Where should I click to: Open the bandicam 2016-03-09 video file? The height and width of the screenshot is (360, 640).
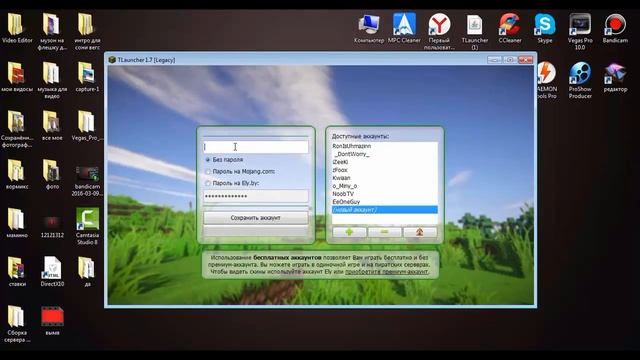87,181
